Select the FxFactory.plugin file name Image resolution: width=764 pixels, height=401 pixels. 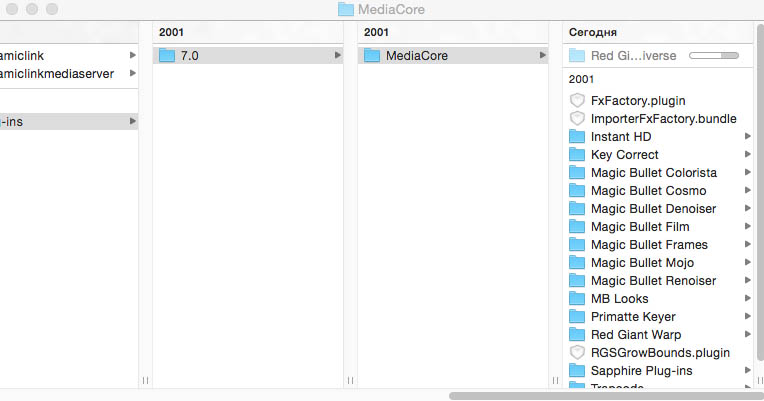pos(638,101)
